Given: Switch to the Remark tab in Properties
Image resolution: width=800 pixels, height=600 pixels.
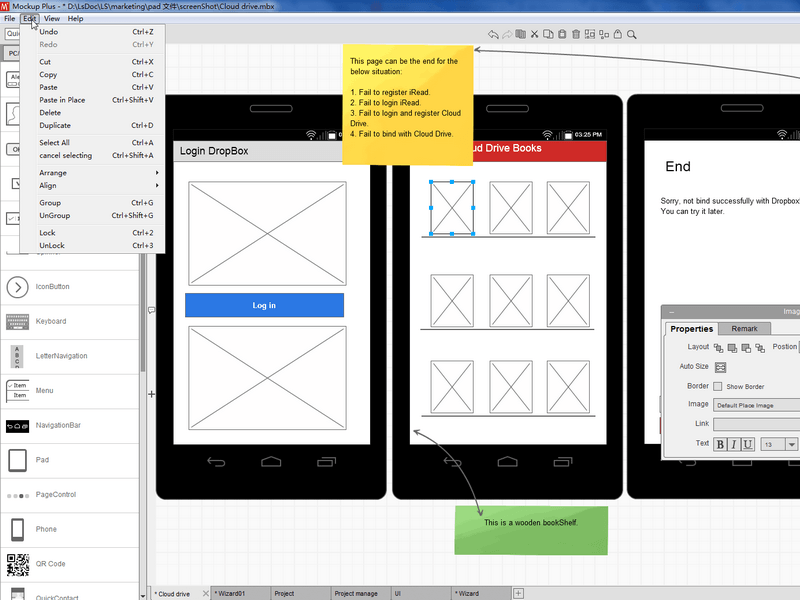Looking at the screenshot, I should tap(745, 329).
